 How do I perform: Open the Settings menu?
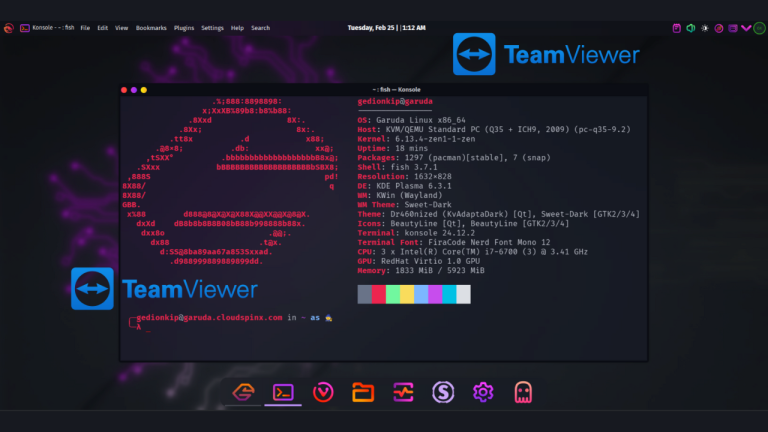pos(212,28)
